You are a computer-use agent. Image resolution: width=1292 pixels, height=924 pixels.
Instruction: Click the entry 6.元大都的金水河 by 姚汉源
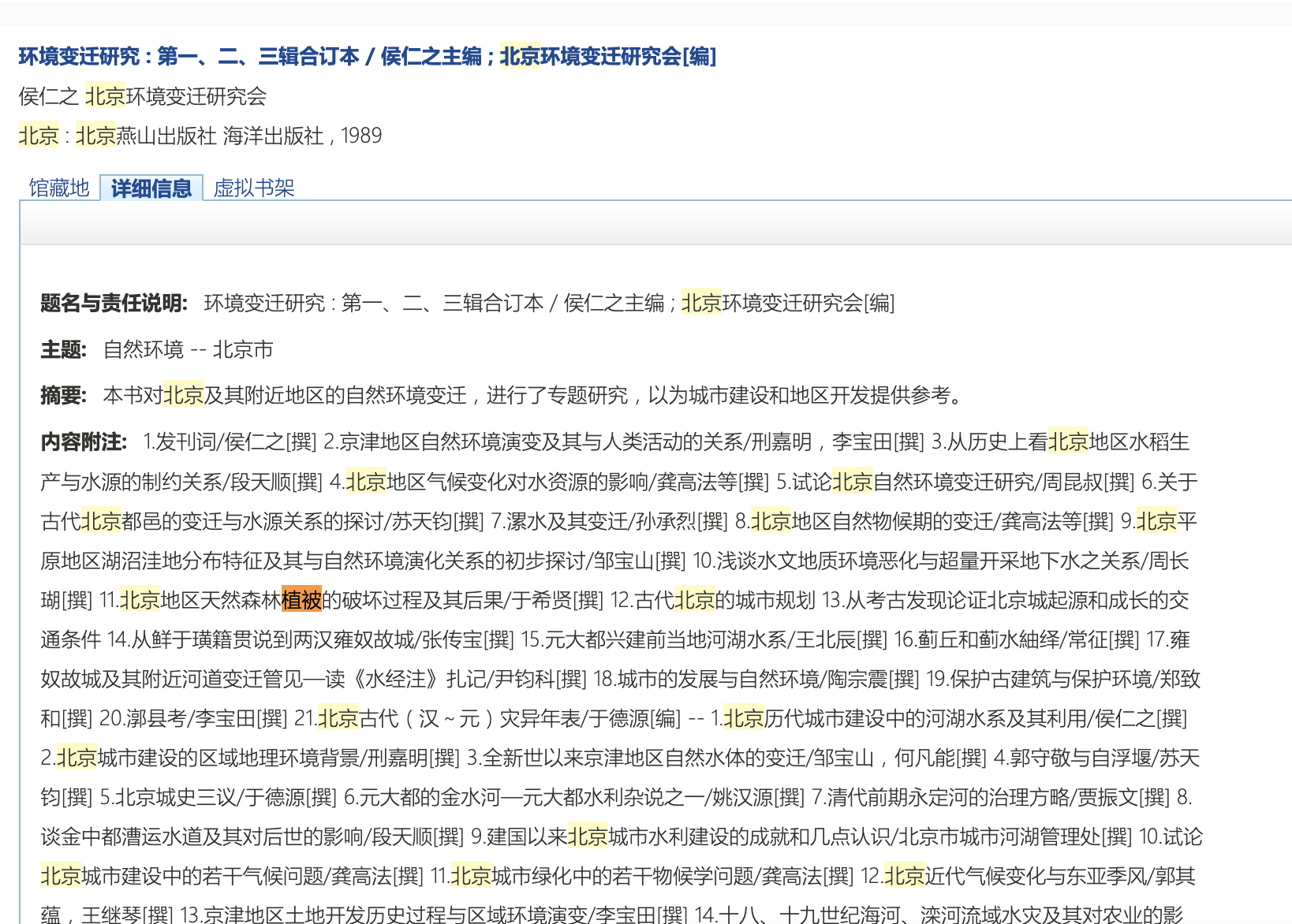click(x=574, y=797)
